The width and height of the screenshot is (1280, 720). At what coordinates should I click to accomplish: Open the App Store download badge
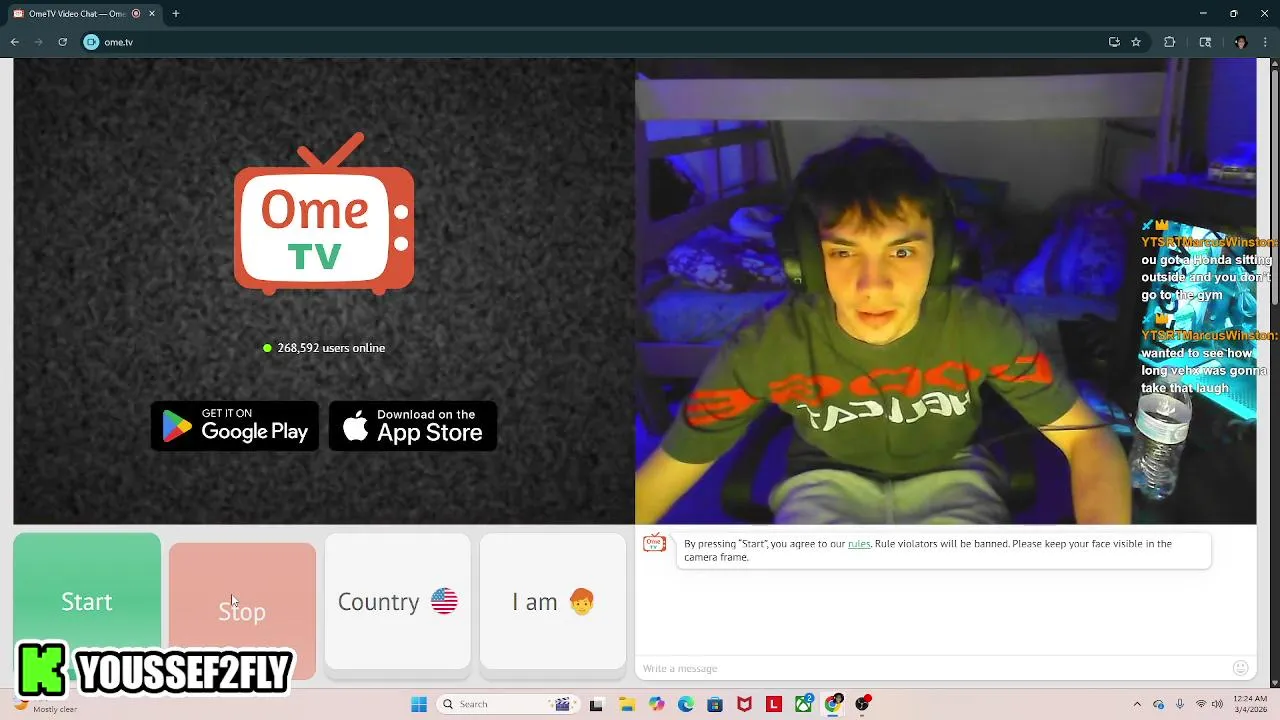click(x=413, y=426)
